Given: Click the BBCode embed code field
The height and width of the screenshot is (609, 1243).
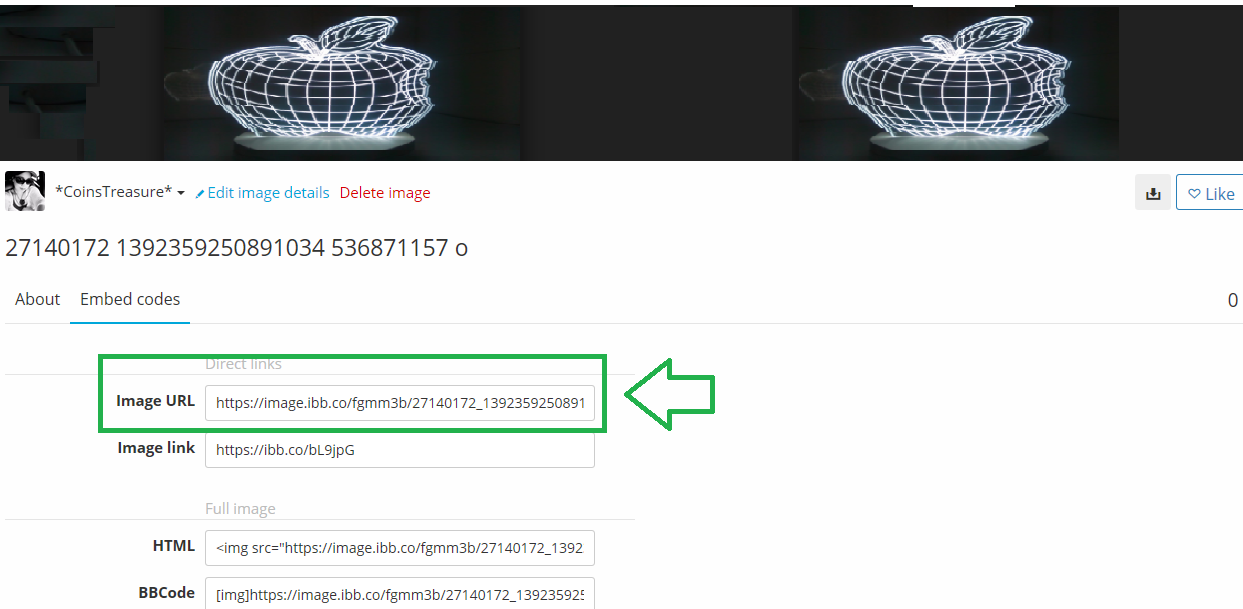Looking at the screenshot, I should coord(400,593).
